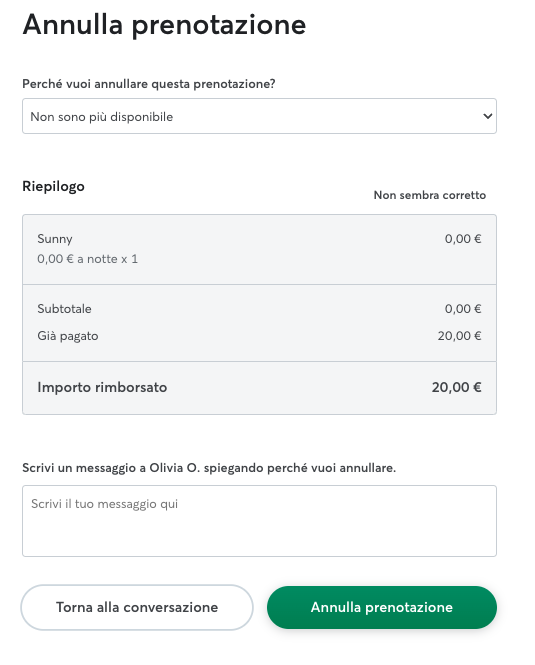Click the chevron arrow on reason selector

point(487,116)
